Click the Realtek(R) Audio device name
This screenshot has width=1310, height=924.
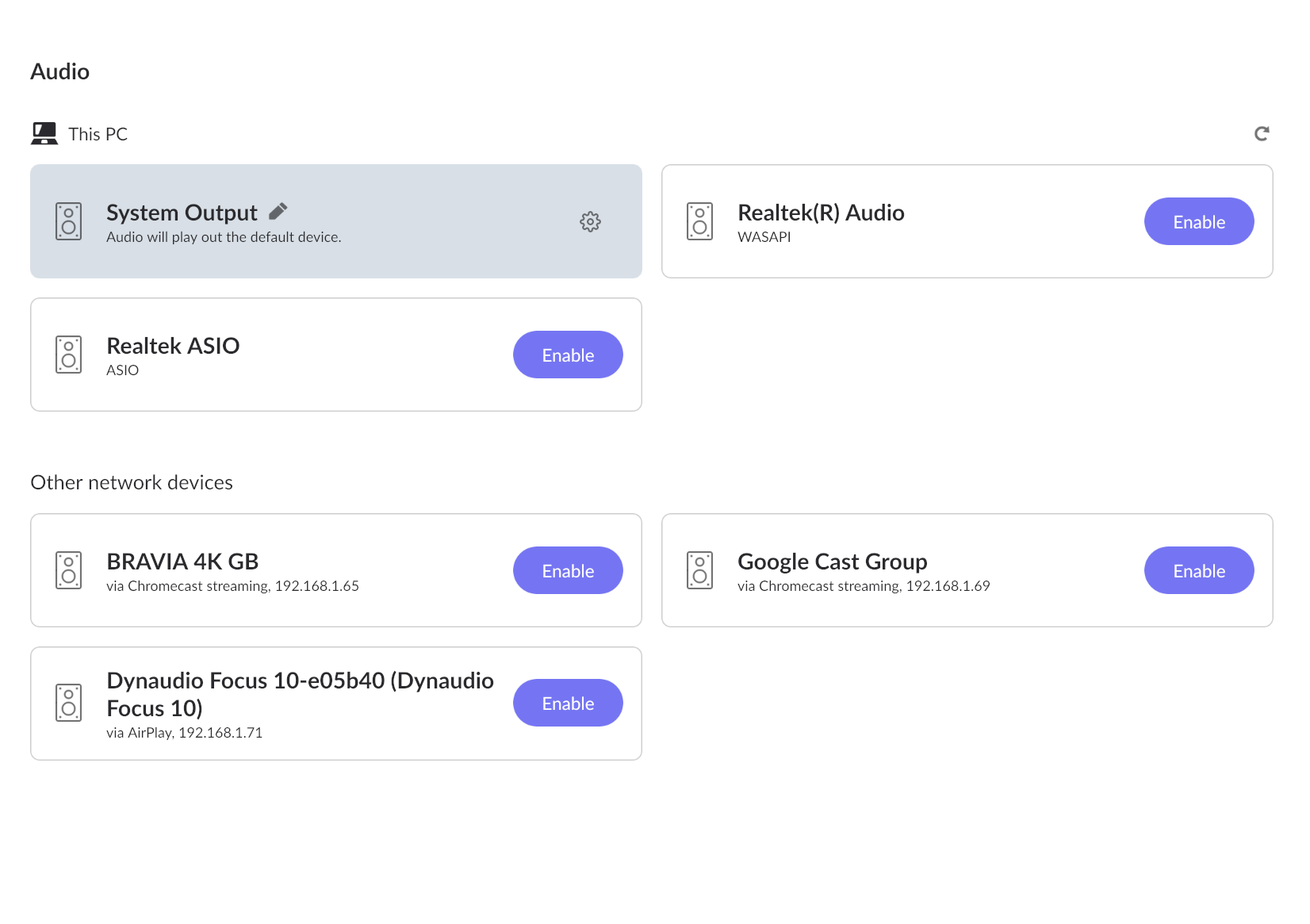point(821,213)
